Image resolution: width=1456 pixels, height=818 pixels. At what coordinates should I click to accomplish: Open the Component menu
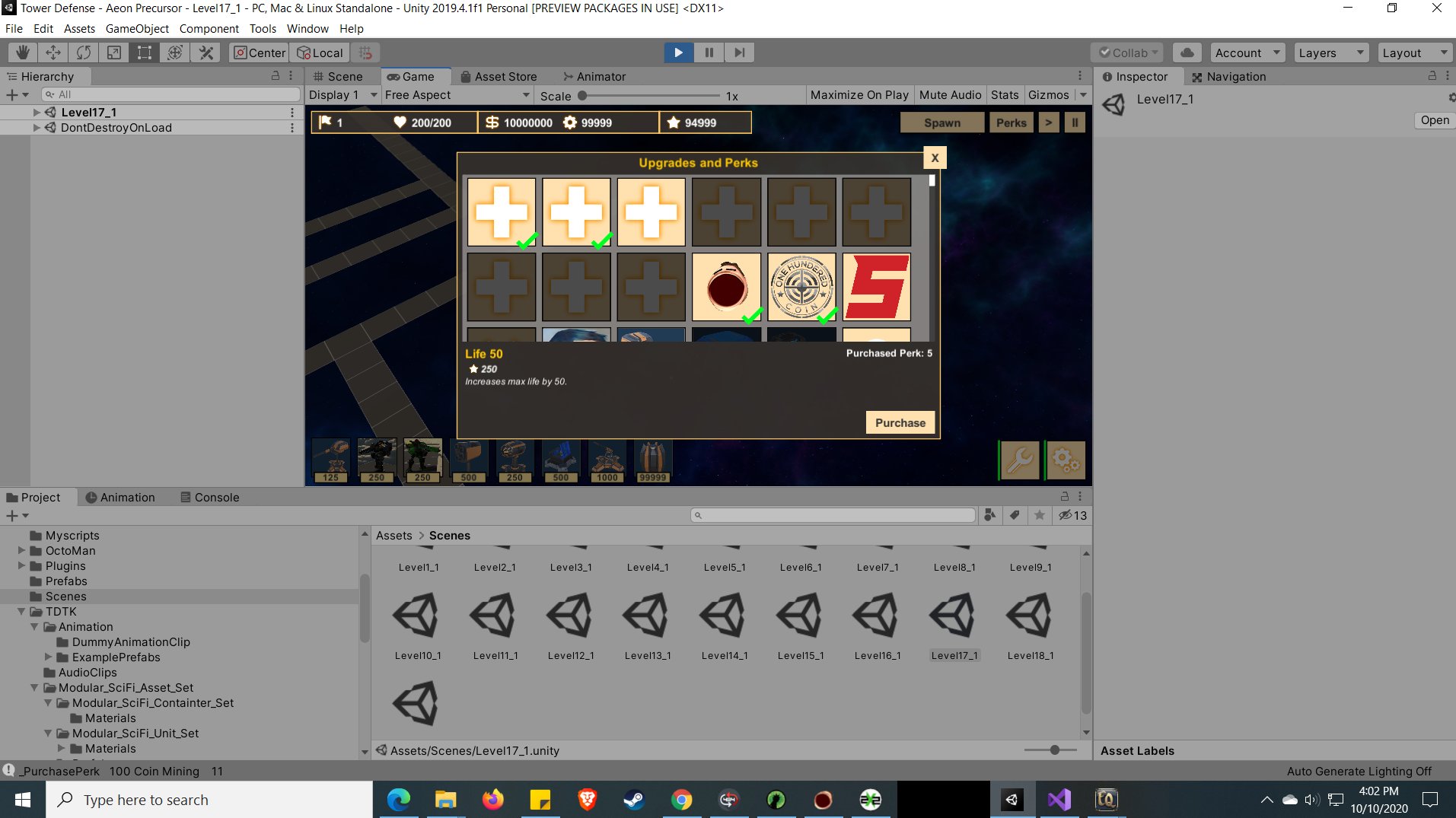click(209, 28)
